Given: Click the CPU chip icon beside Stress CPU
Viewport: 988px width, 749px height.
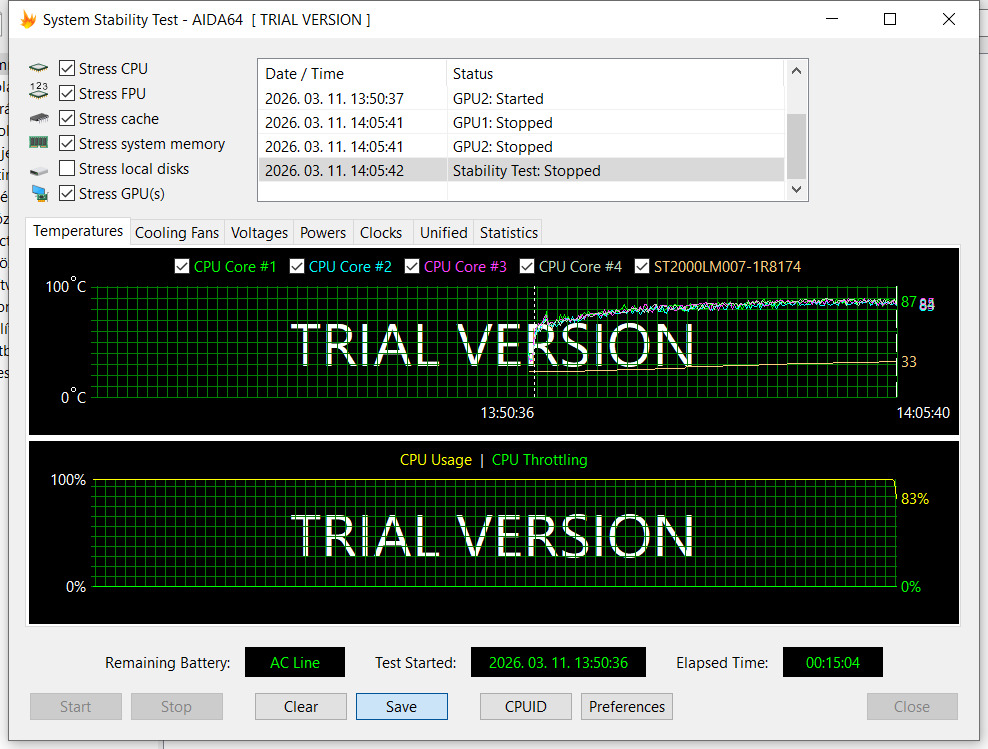Looking at the screenshot, I should 38,67.
